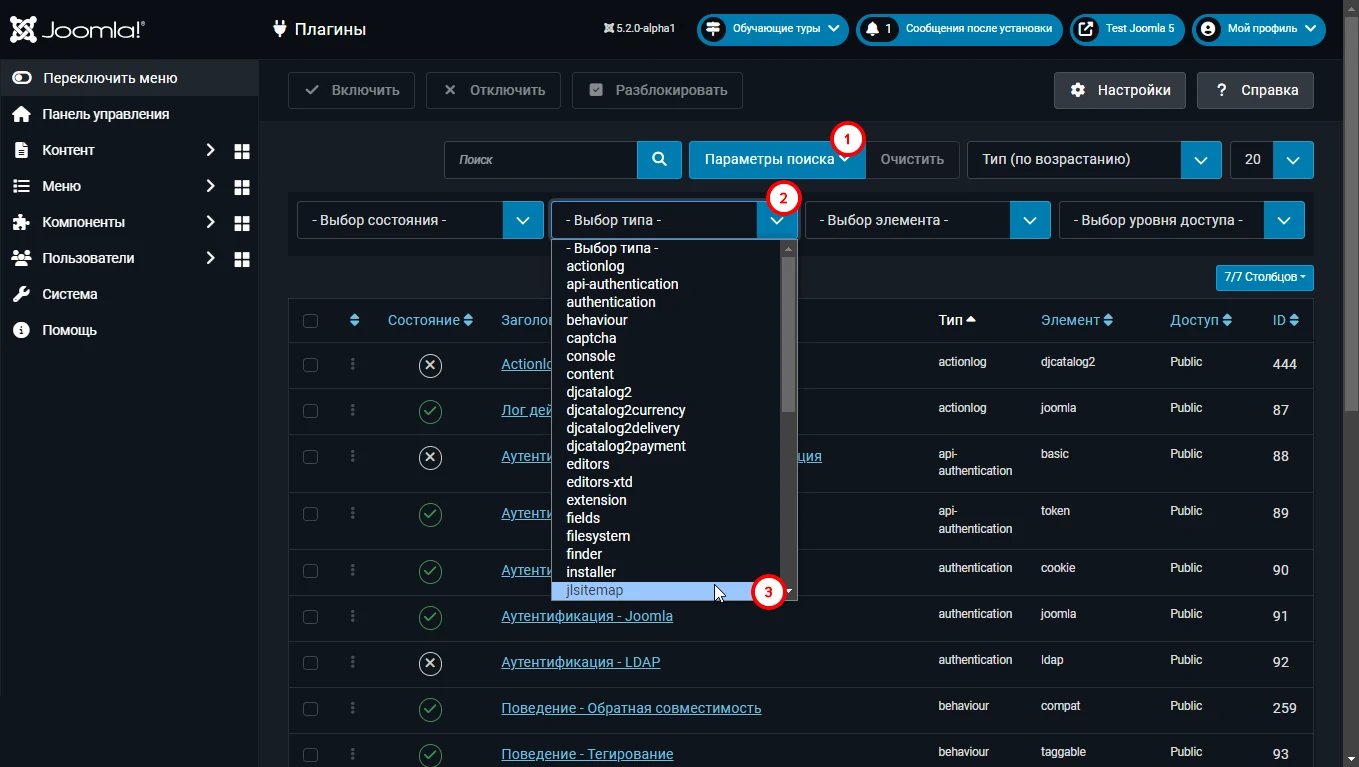1359x767 pixels.
Task: Open the Content dashboard grid icon
Action: point(241,151)
